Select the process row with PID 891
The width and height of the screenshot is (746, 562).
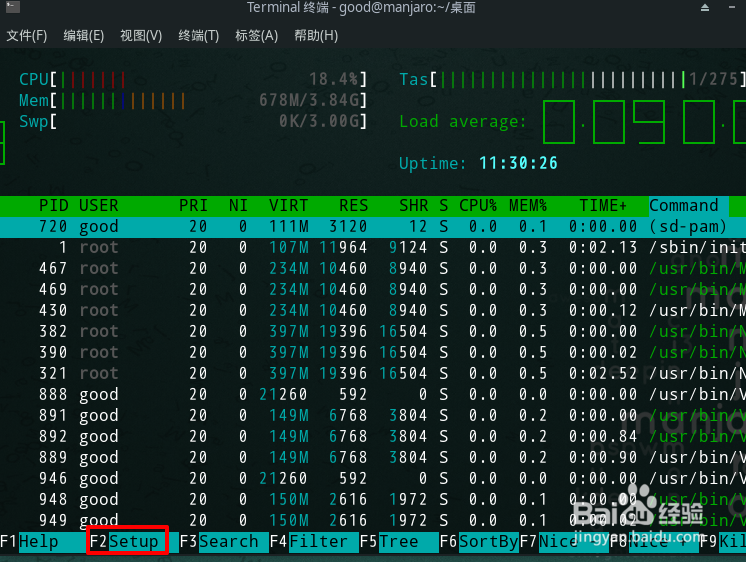373,415
